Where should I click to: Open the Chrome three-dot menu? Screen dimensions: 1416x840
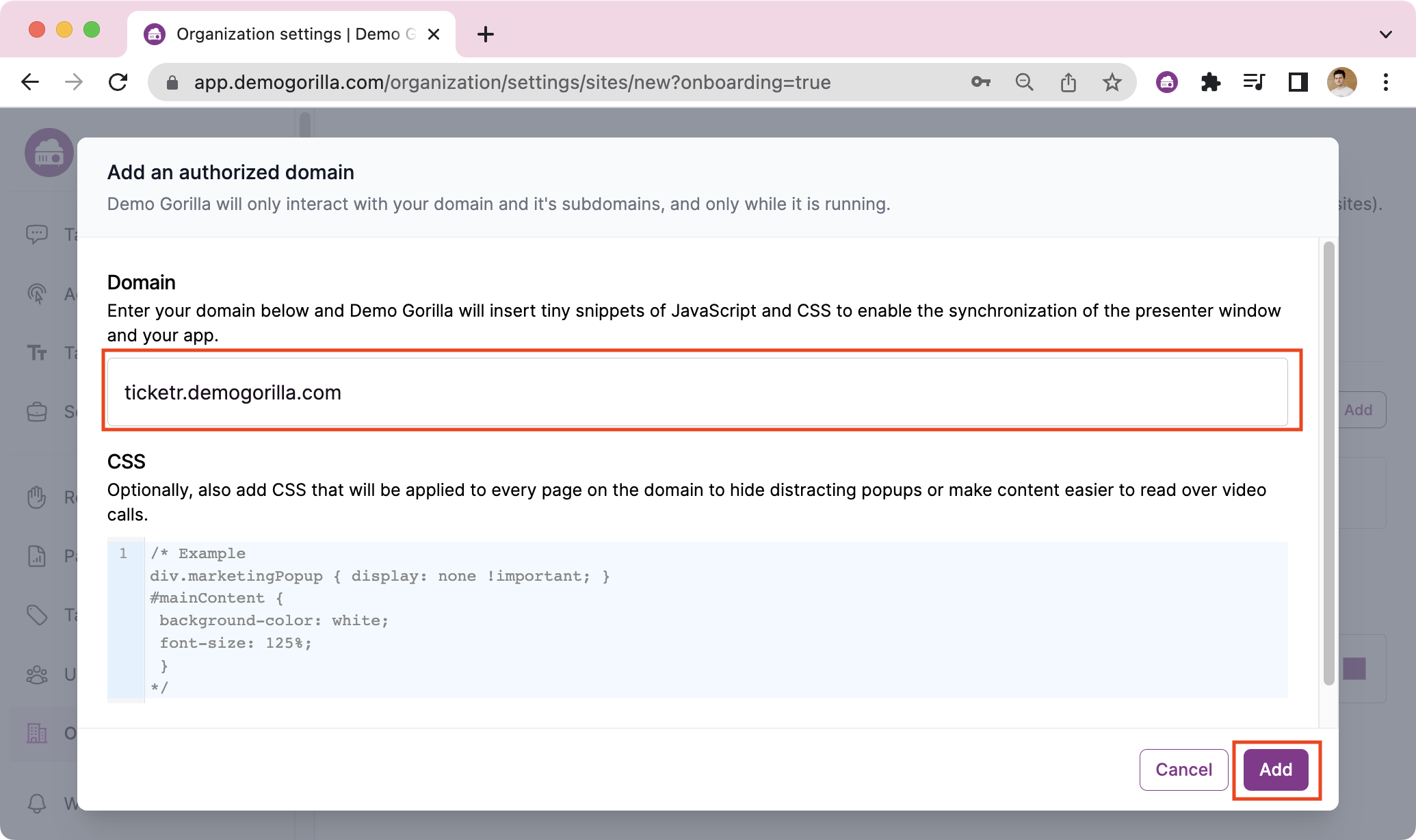(x=1386, y=82)
